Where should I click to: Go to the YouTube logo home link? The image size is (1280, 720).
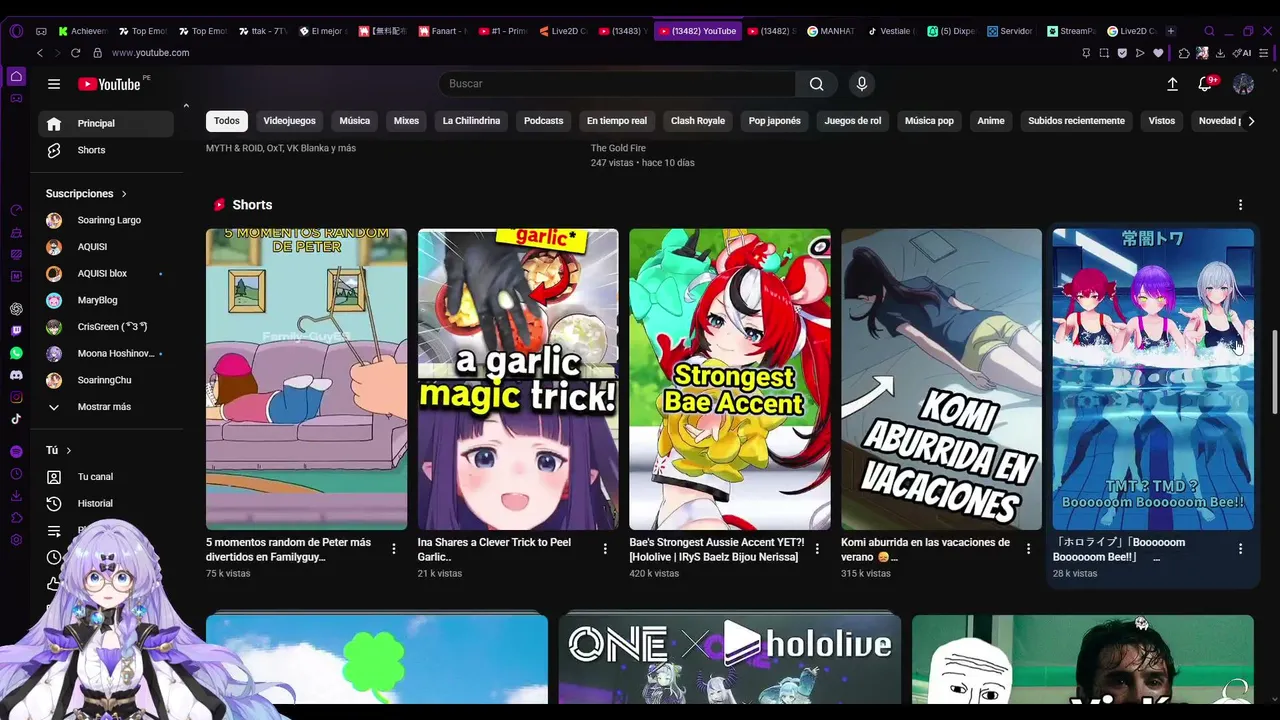coord(110,84)
